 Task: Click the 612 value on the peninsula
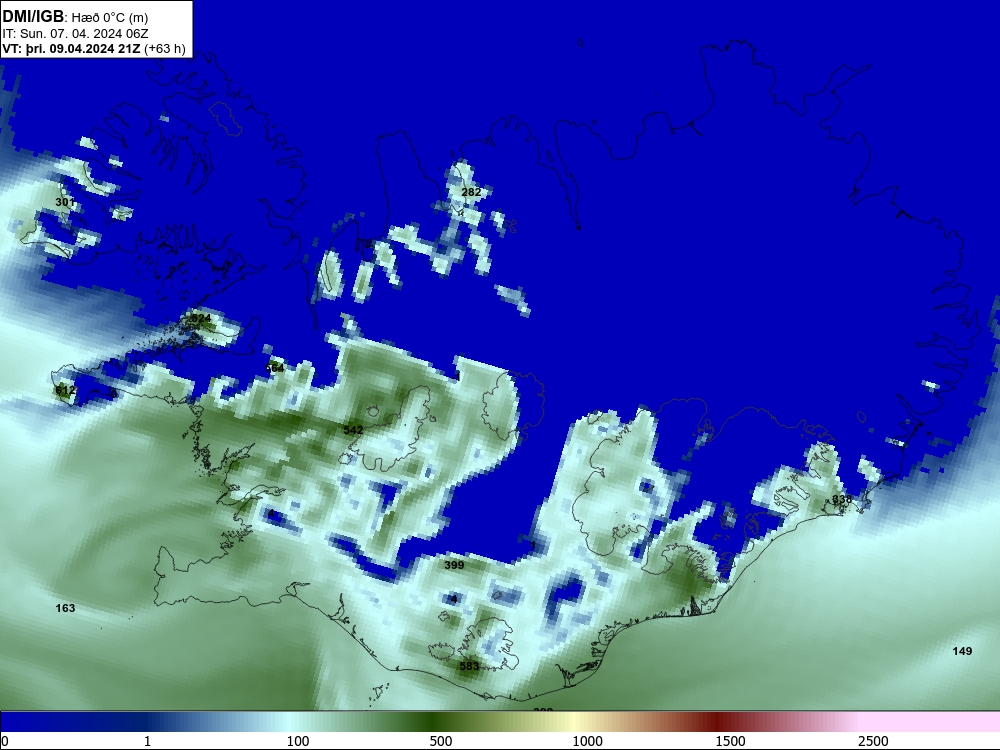(66, 390)
